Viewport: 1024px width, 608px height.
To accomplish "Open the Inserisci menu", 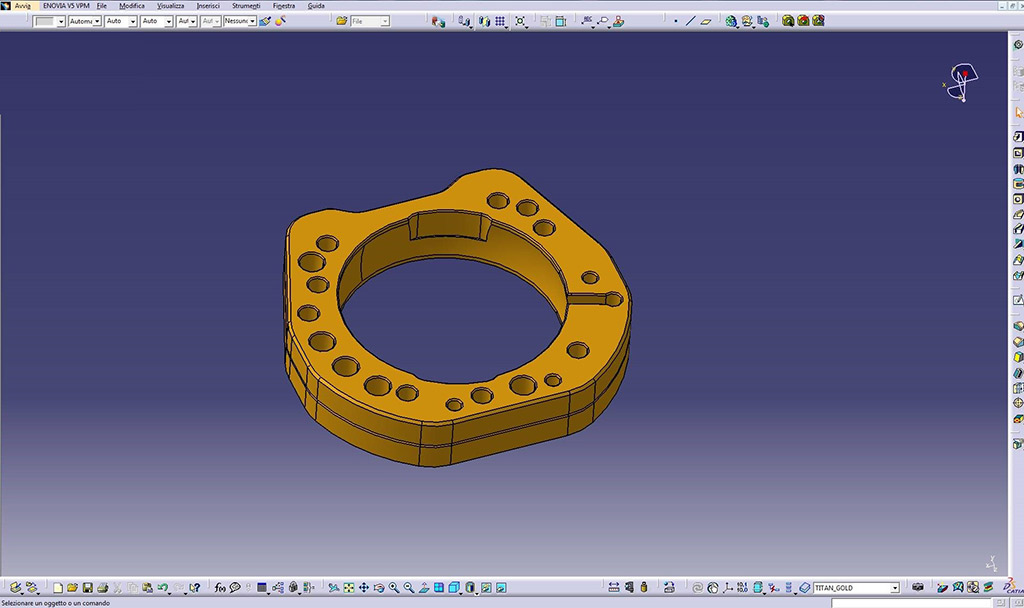I will (208, 5).
